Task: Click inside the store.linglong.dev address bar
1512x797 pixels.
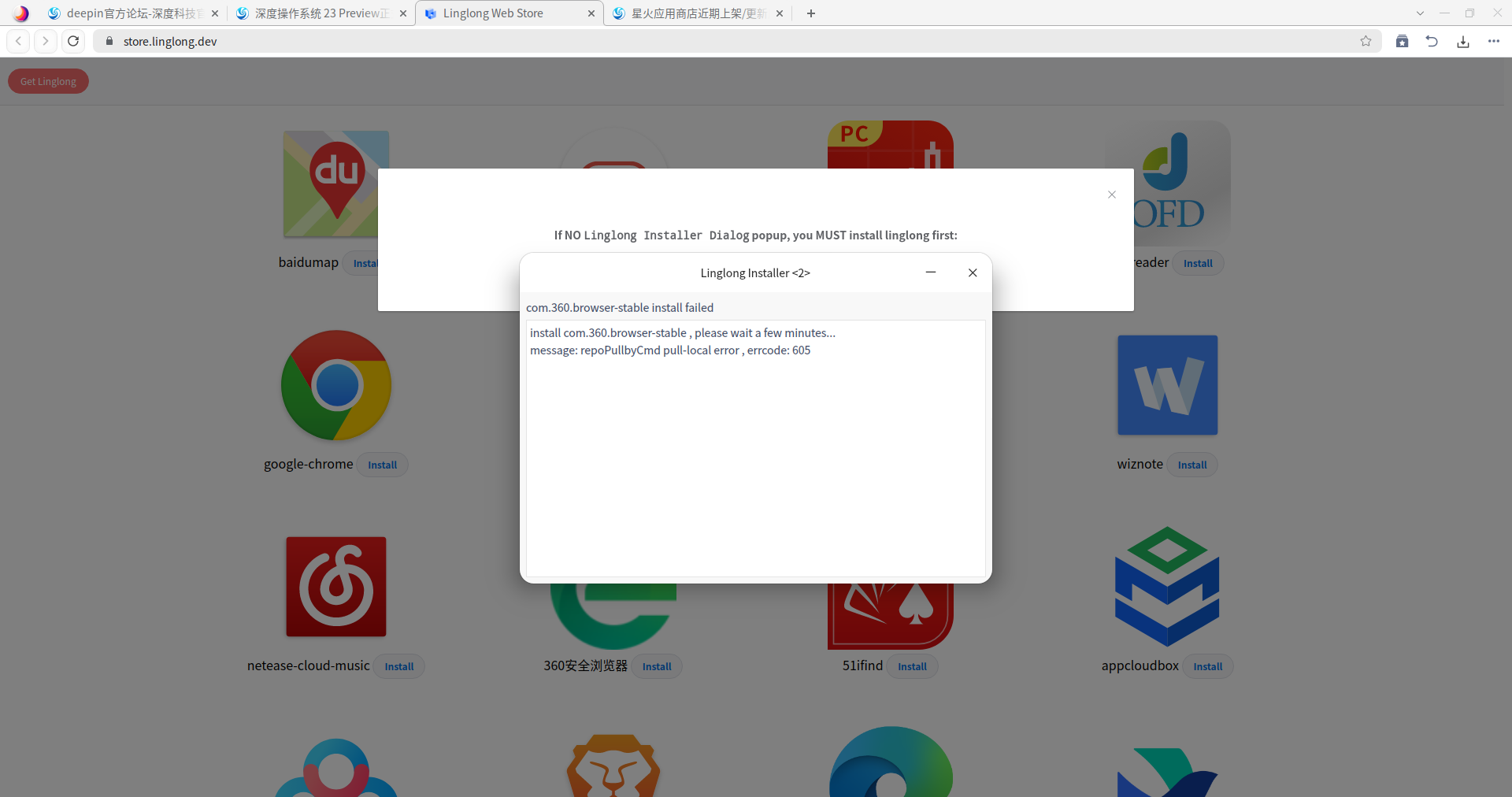Action: point(315,41)
